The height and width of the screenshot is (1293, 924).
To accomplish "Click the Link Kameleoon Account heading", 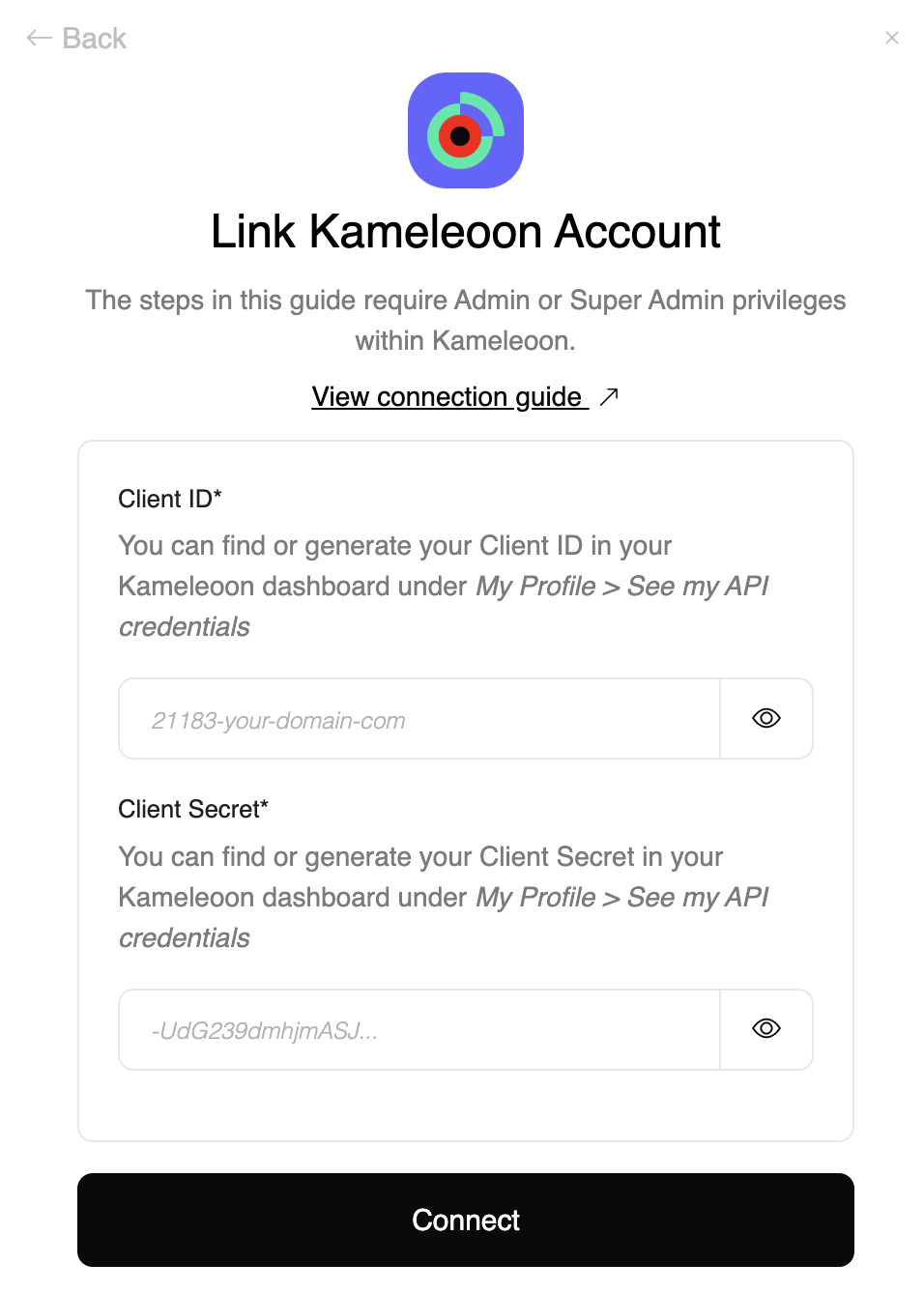I will click(x=466, y=231).
